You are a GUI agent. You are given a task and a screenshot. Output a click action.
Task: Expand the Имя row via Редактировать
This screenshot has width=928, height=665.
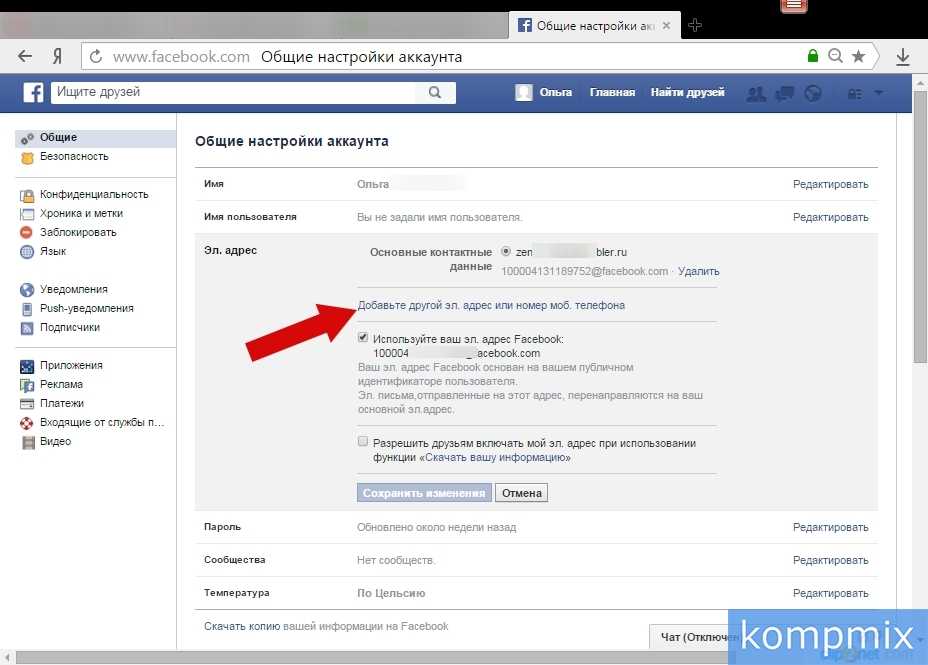pos(830,184)
